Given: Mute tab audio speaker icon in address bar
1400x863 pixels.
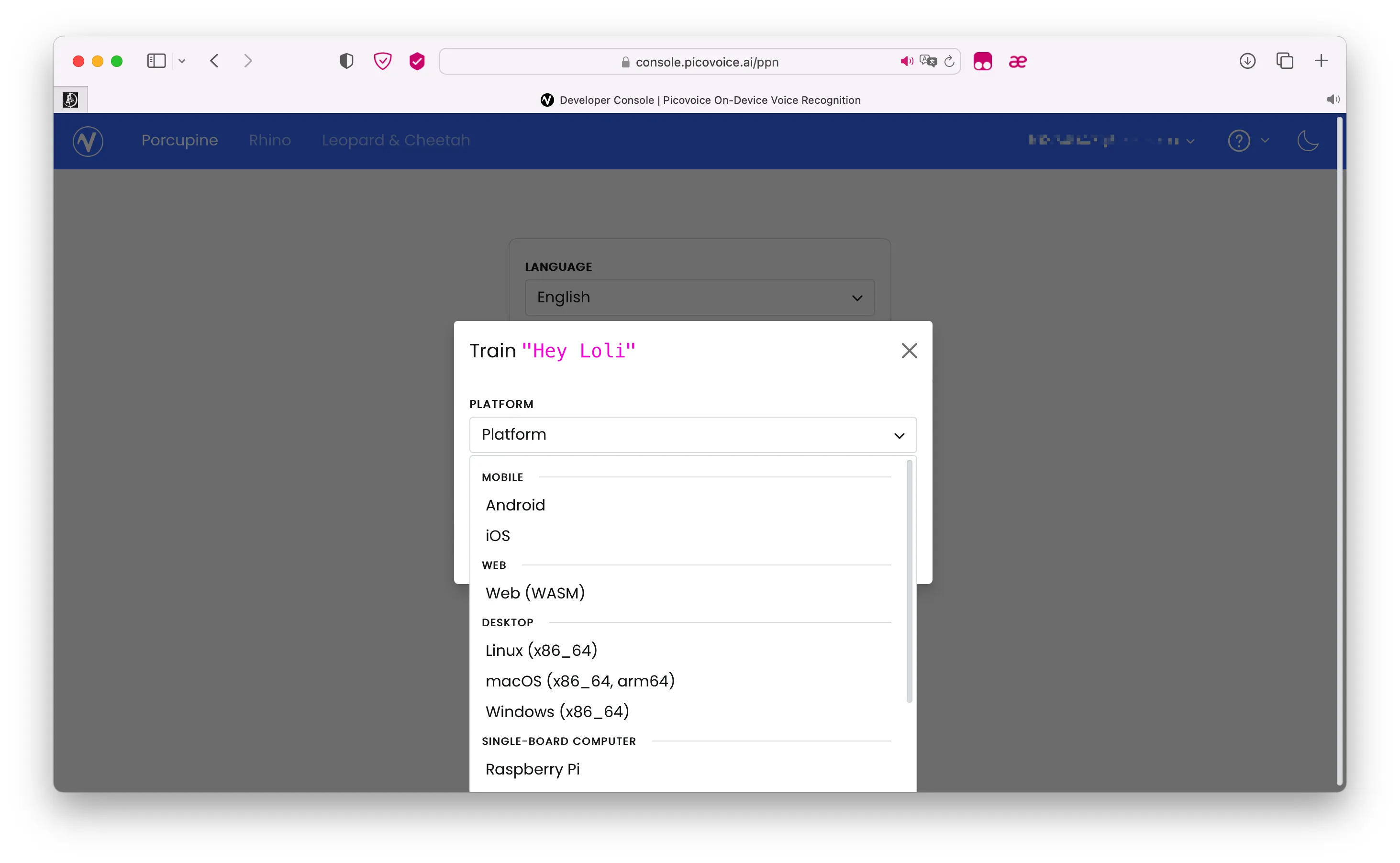Looking at the screenshot, I should [x=906, y=62].
